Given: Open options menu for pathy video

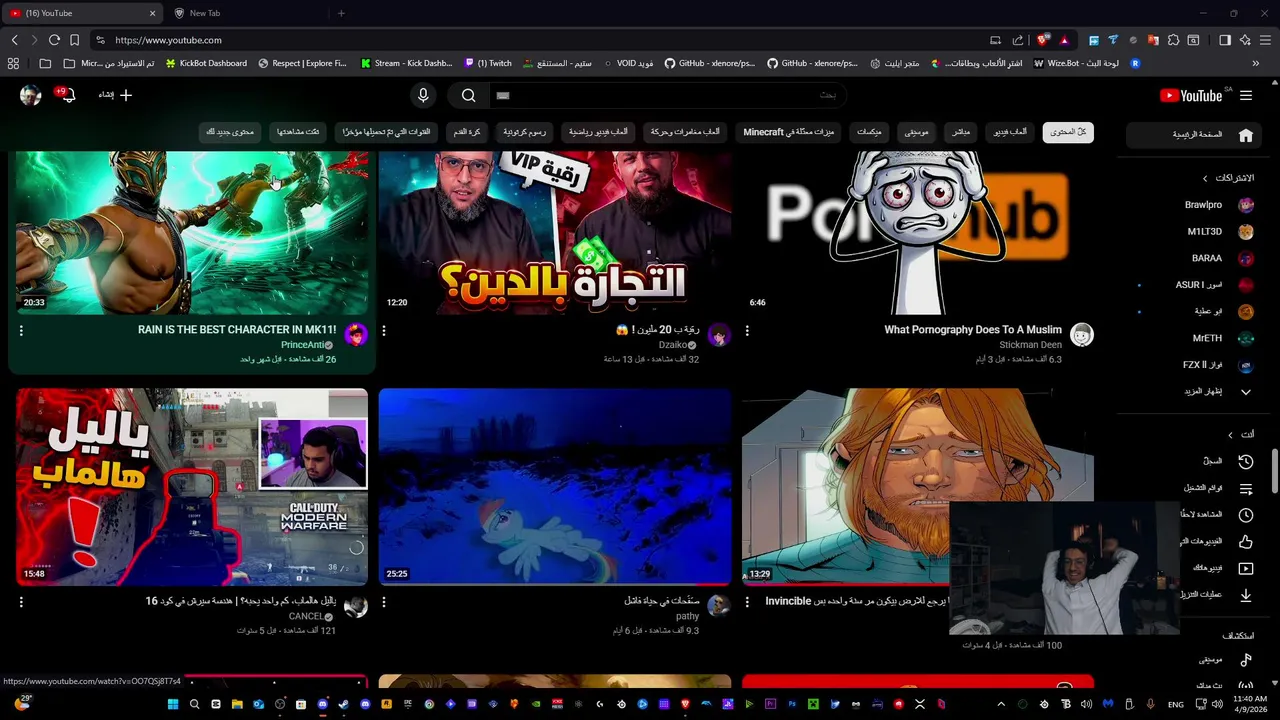Looking at the screenshot, I should pyautogui.click(x=384, y=602).
